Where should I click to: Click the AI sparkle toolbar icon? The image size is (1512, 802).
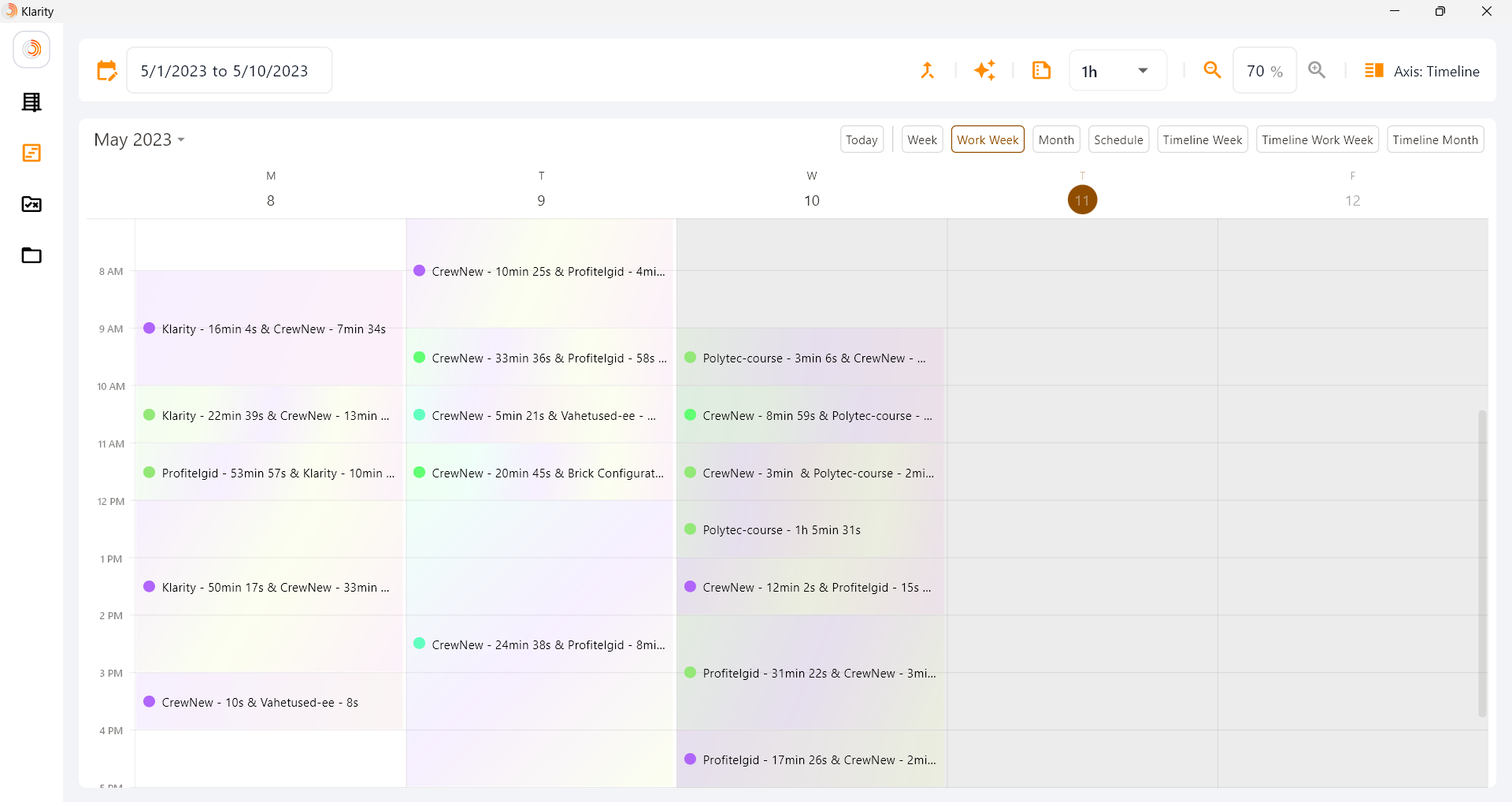point(984,71)
